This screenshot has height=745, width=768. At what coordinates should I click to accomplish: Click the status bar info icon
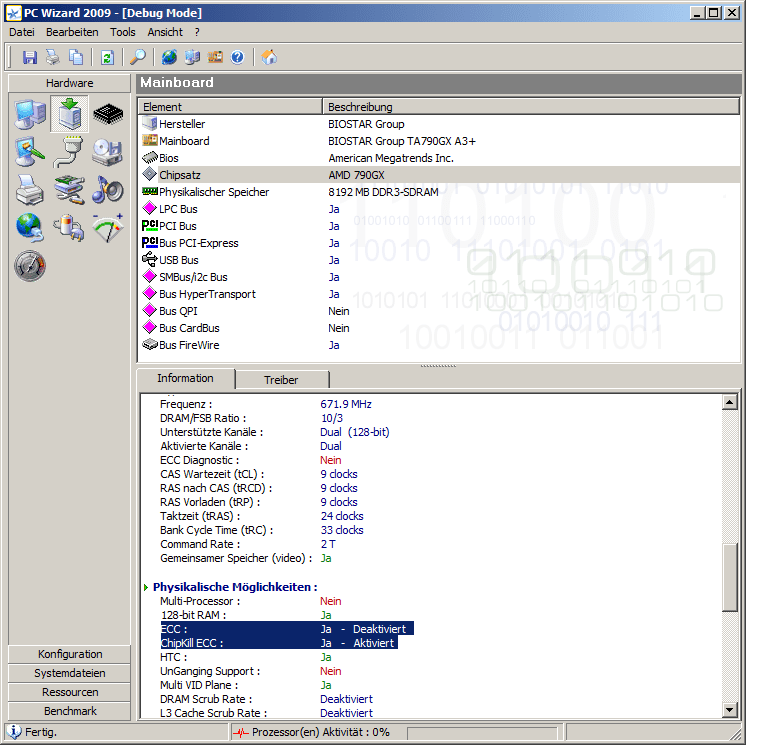click(14, 732)
